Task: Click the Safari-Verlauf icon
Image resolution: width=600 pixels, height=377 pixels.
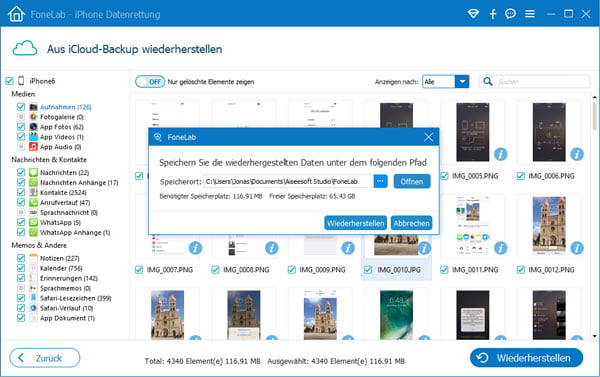Action: click(x=34, y=308)
